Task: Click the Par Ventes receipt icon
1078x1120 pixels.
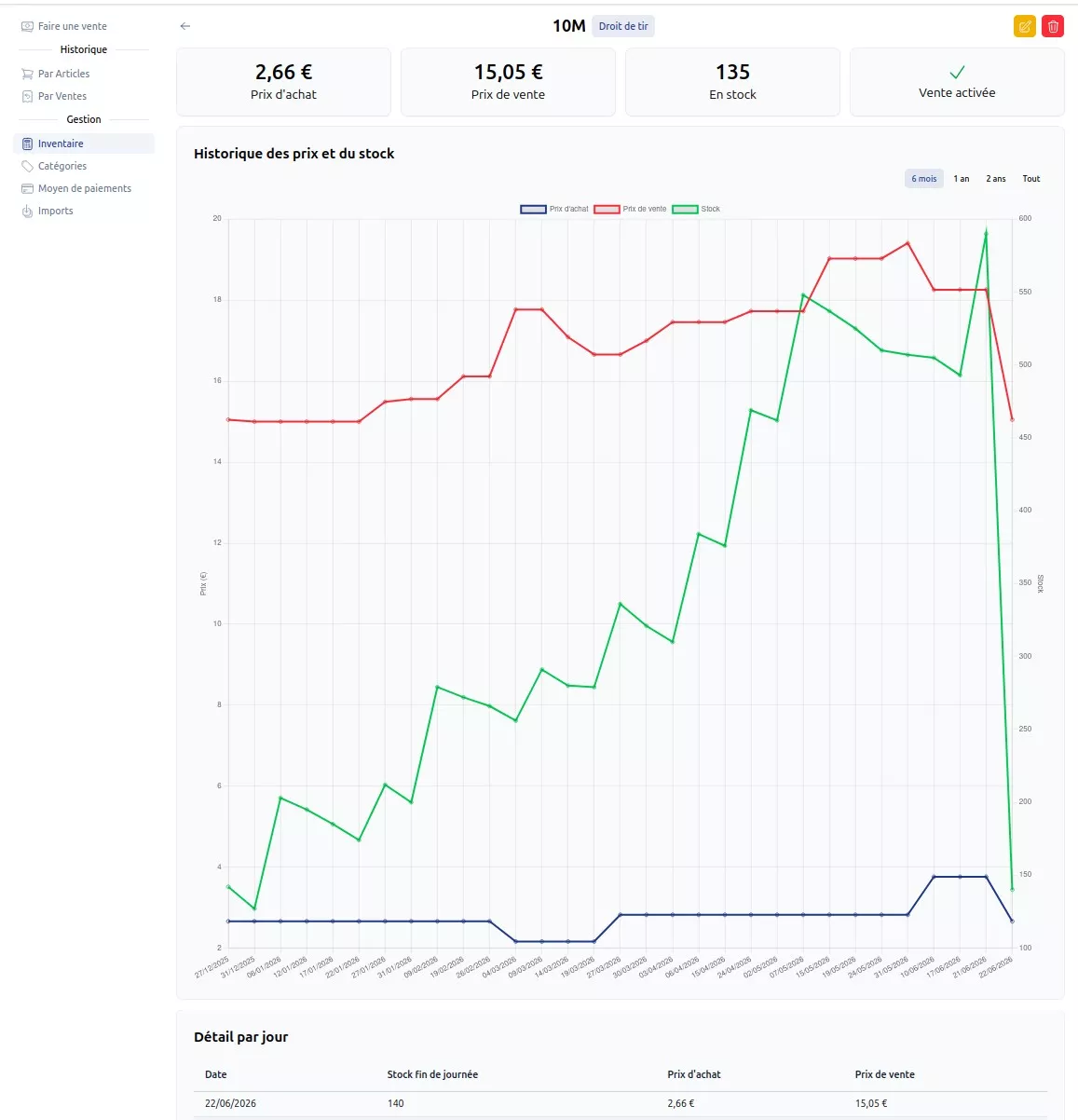Action: point(27,96)
